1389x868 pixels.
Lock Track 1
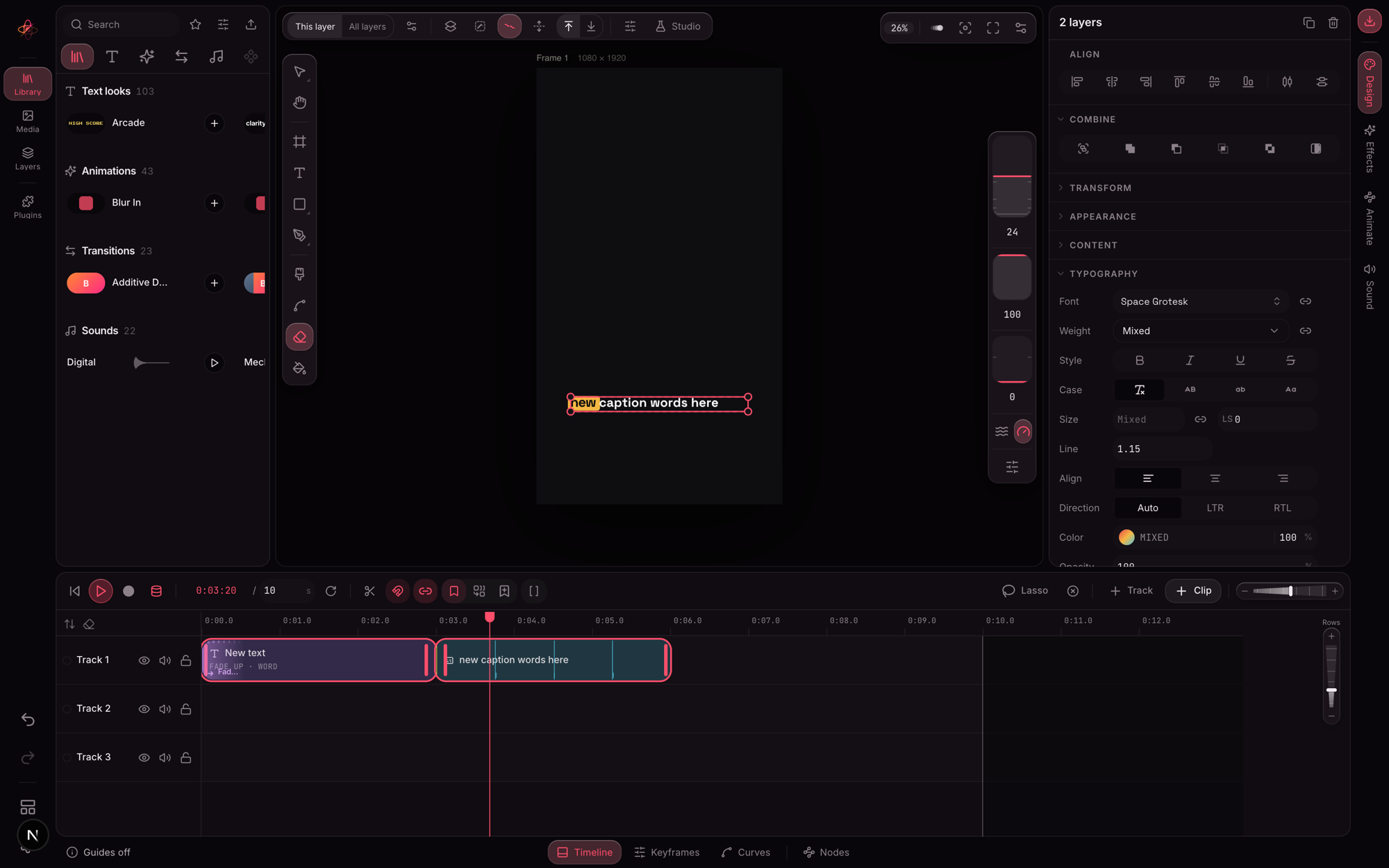[x=185, y=660]
